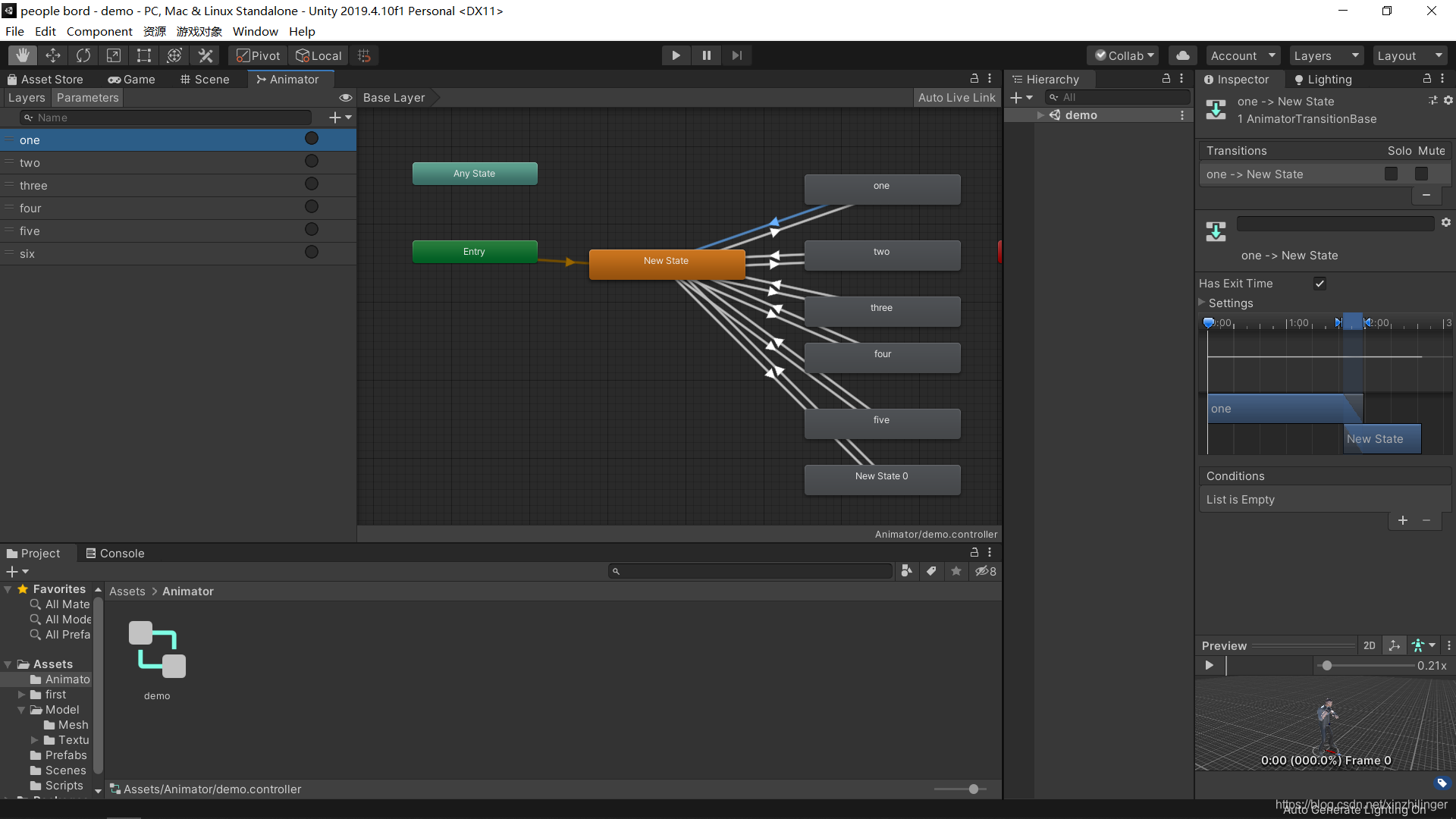This screenshot has height=819, width=1456.
Task: Remove selected transition with minus
Action: (1426, 196)
